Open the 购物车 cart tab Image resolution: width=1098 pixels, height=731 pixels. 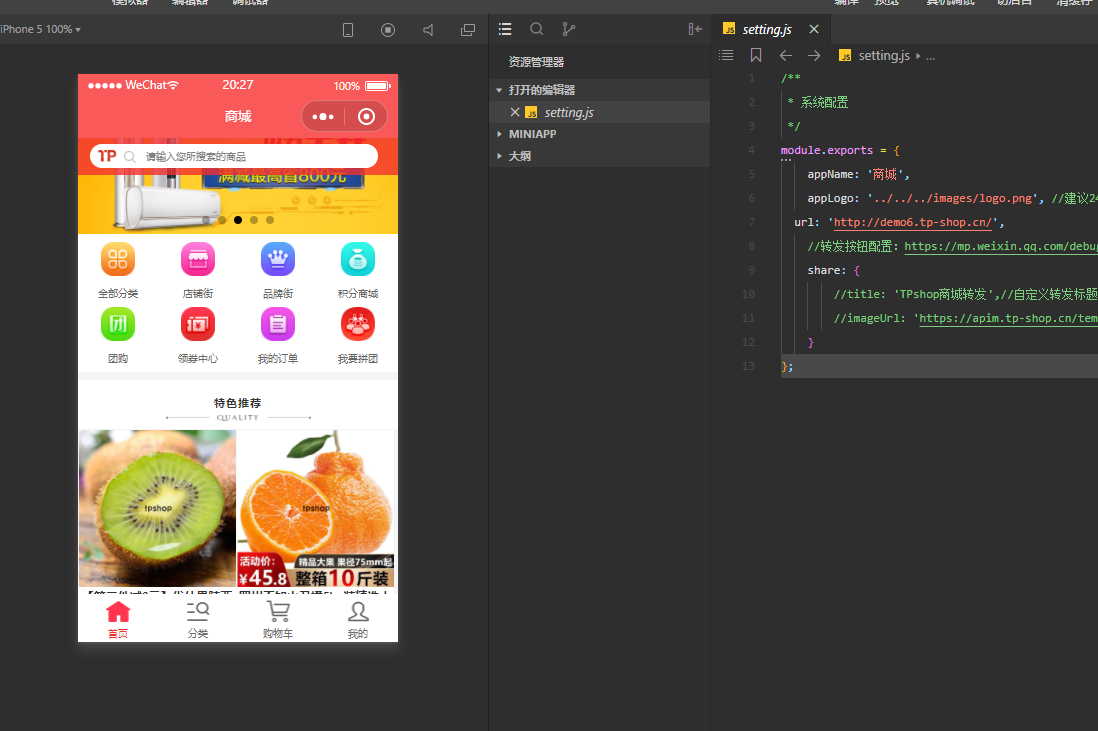278,620
